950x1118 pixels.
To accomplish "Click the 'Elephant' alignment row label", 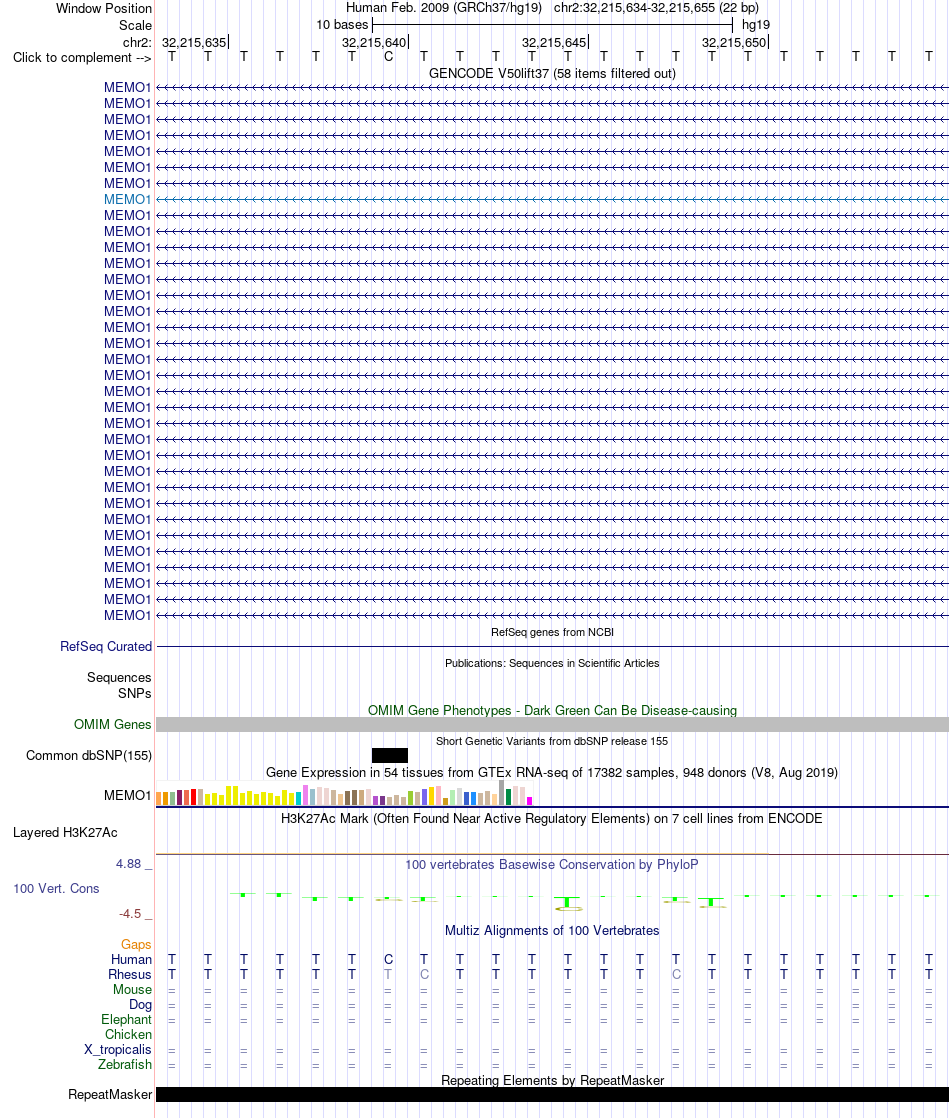I will tap(126, 1020).
